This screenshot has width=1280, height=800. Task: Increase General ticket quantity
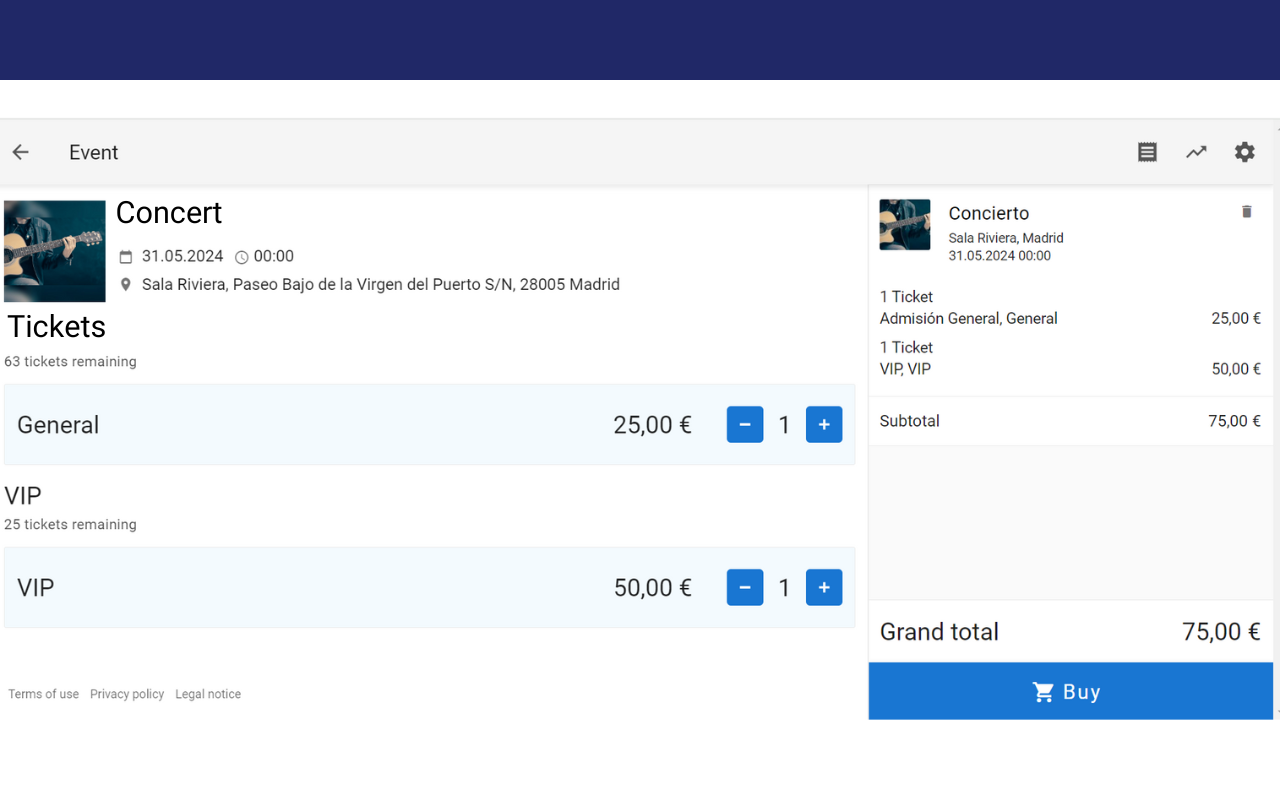tap(823, 425)
